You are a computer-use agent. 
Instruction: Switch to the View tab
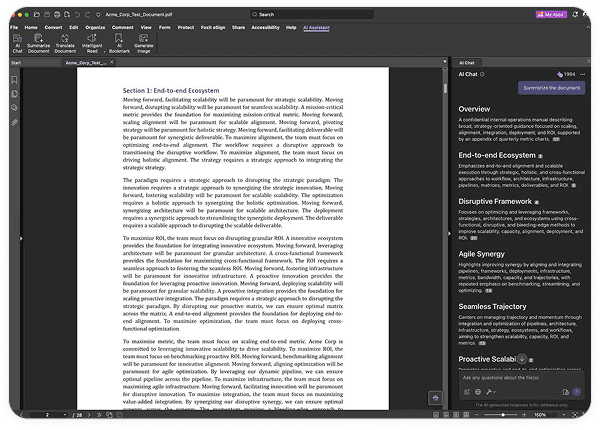pos(146,28)
